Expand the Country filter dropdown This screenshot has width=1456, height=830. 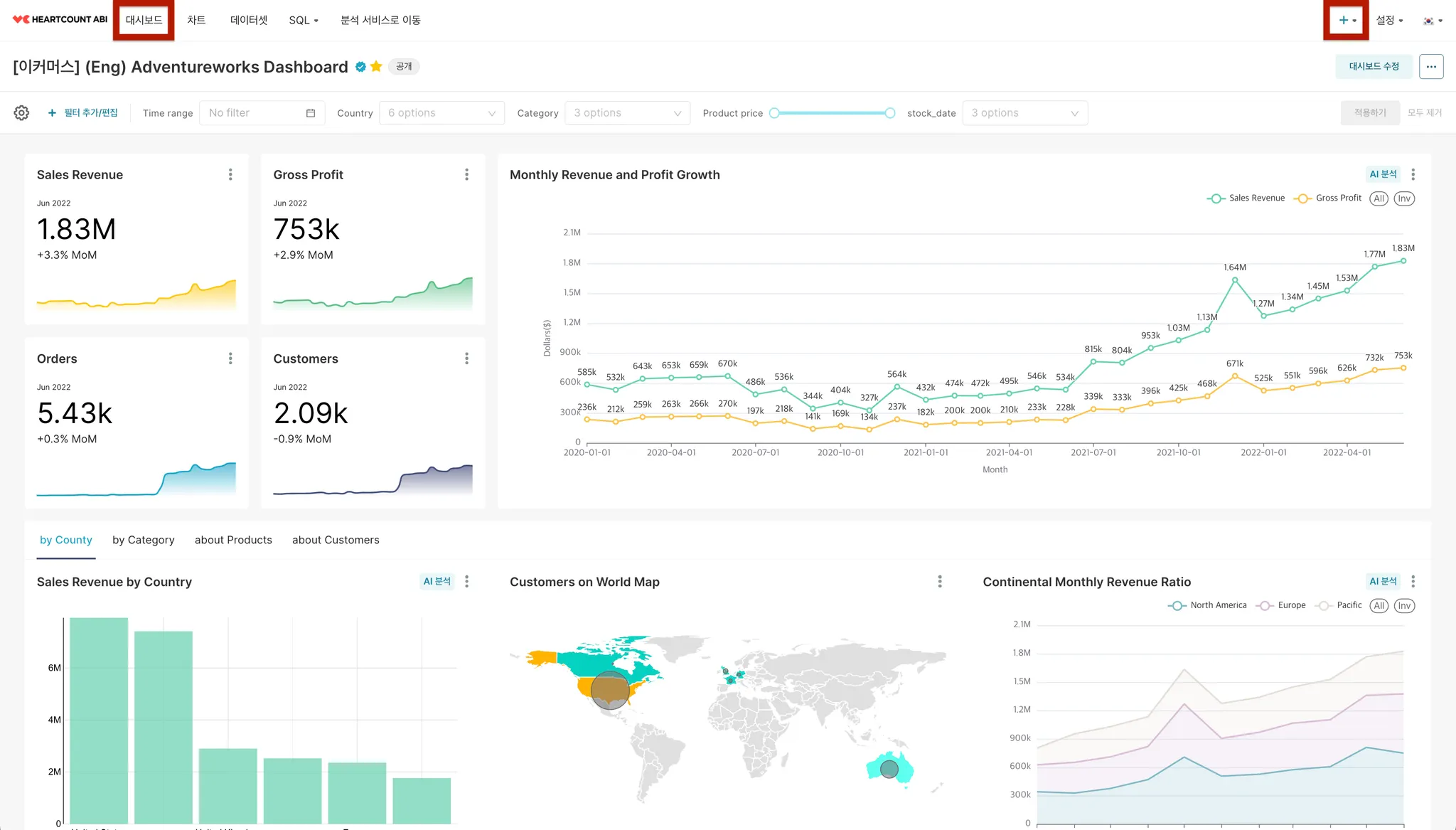point(441,113)
